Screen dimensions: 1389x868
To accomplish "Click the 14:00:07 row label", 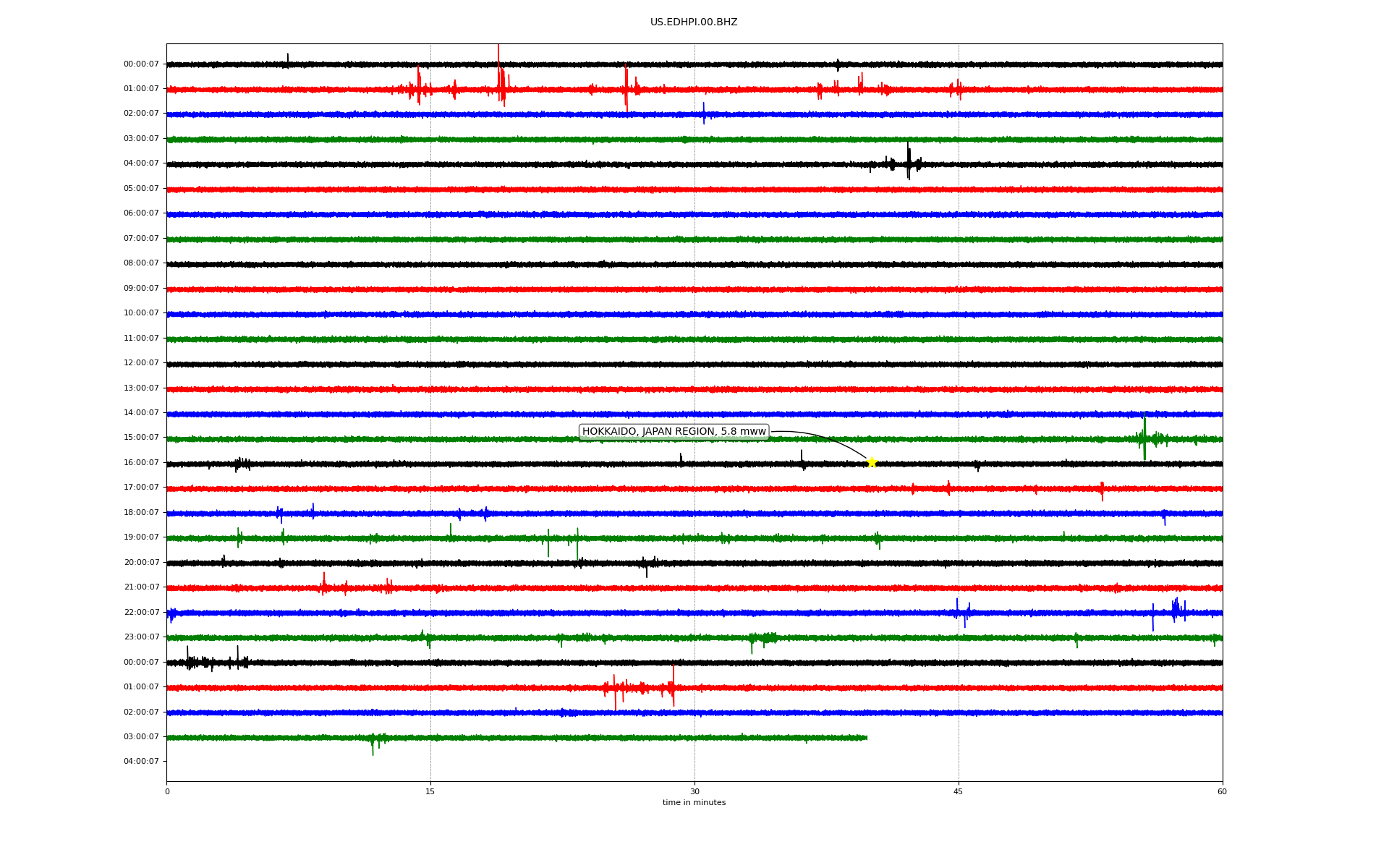I will [x=141, y=412].
